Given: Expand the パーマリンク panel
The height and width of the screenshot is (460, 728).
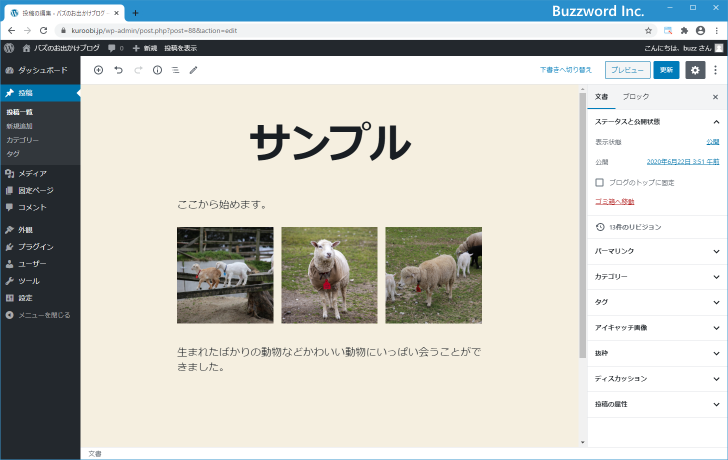Looking at the screenshot, I should click(656, 251).
